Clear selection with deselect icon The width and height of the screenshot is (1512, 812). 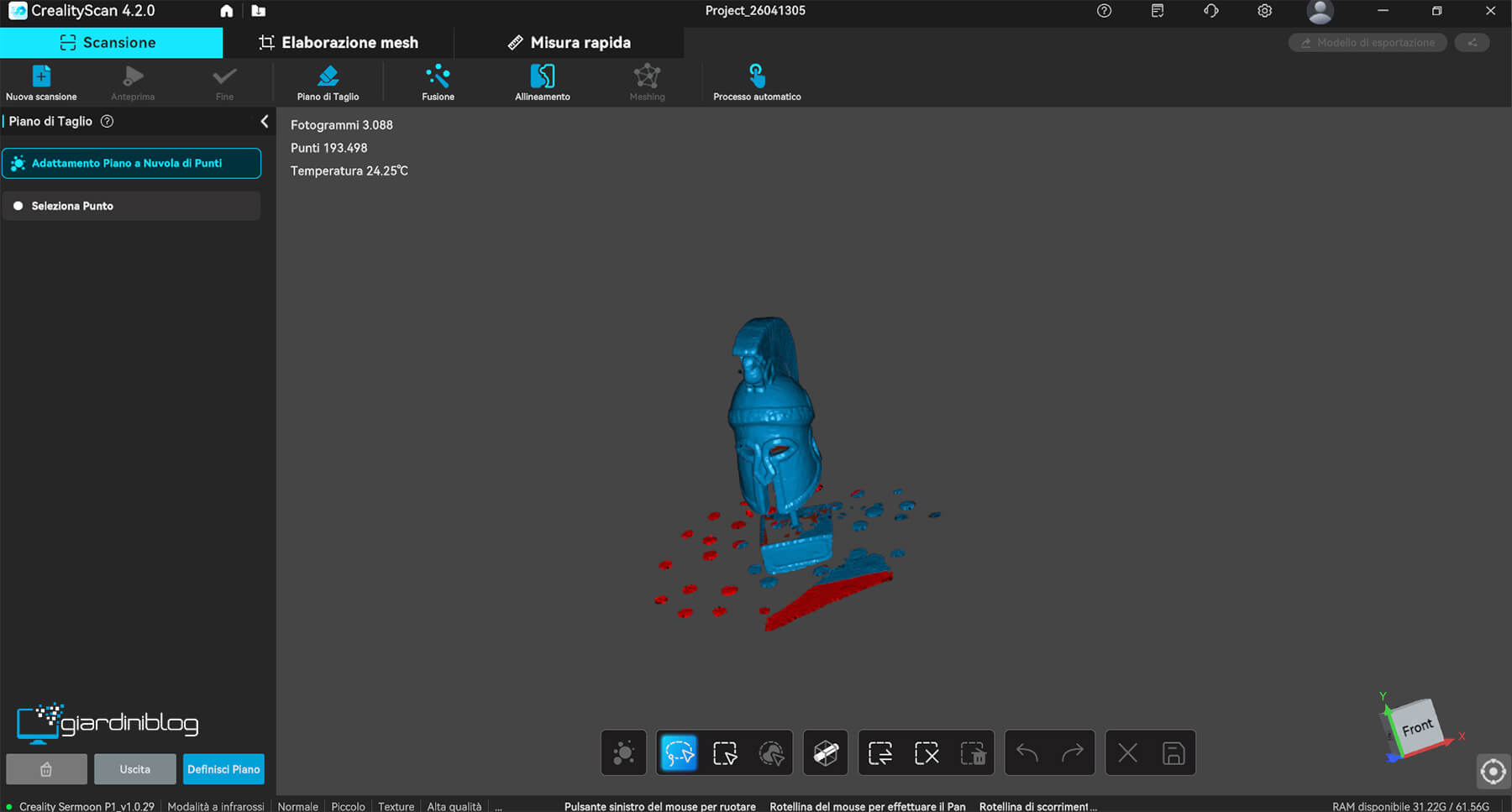pyautogui.click(x=927, y=752)
